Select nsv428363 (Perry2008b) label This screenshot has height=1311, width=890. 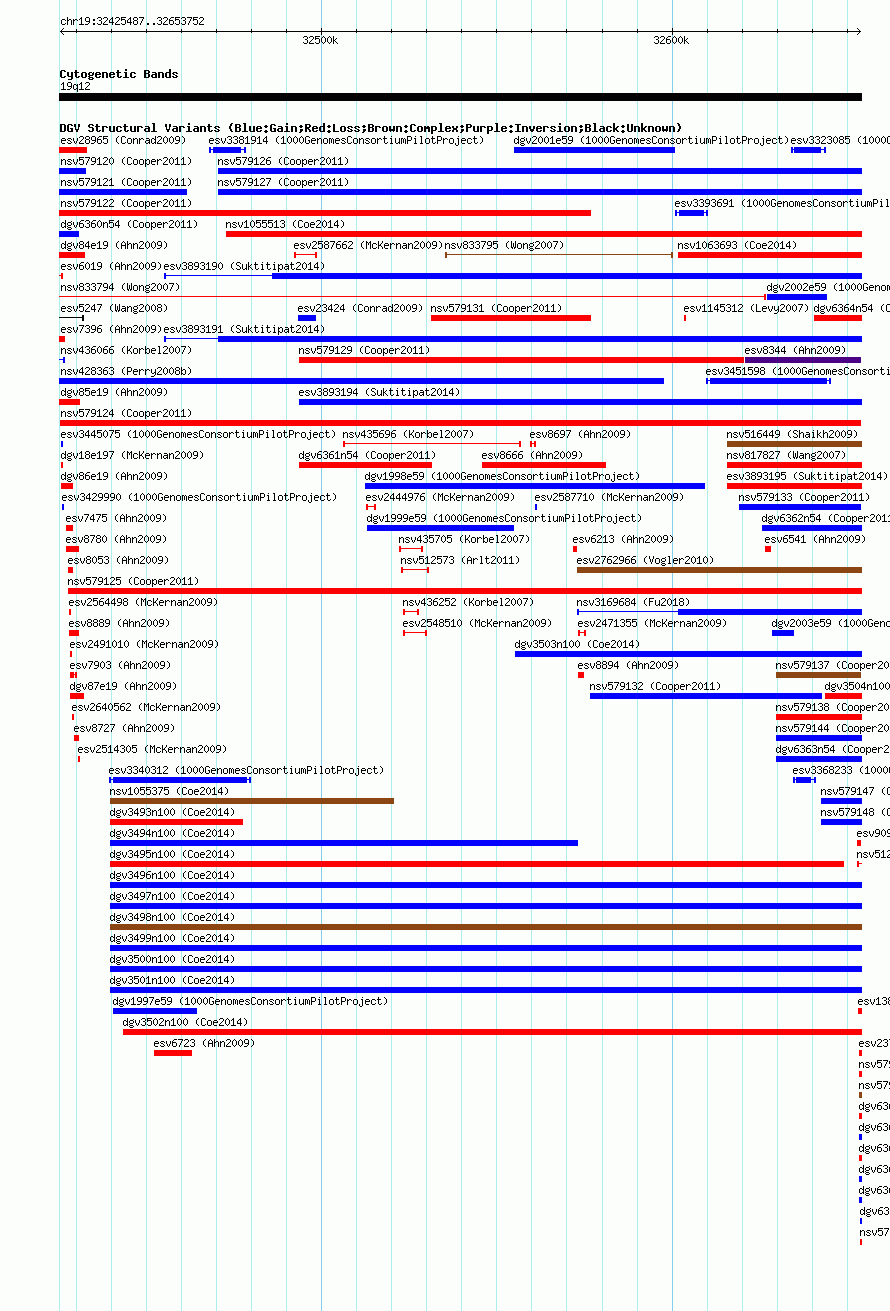(x=126, y=371)
